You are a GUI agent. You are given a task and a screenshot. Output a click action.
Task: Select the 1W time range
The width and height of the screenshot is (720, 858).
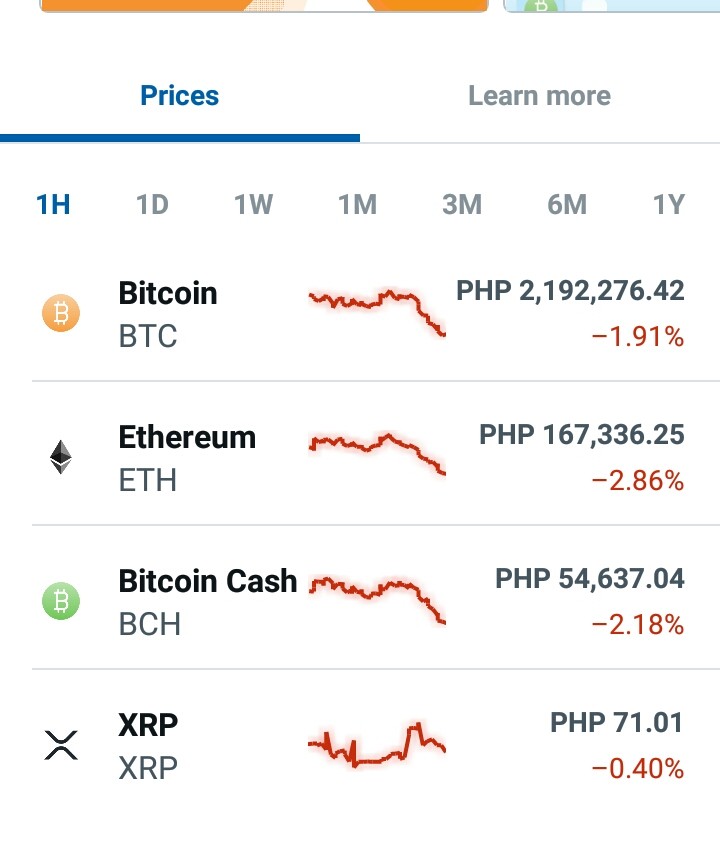click(x=253, y=205)
